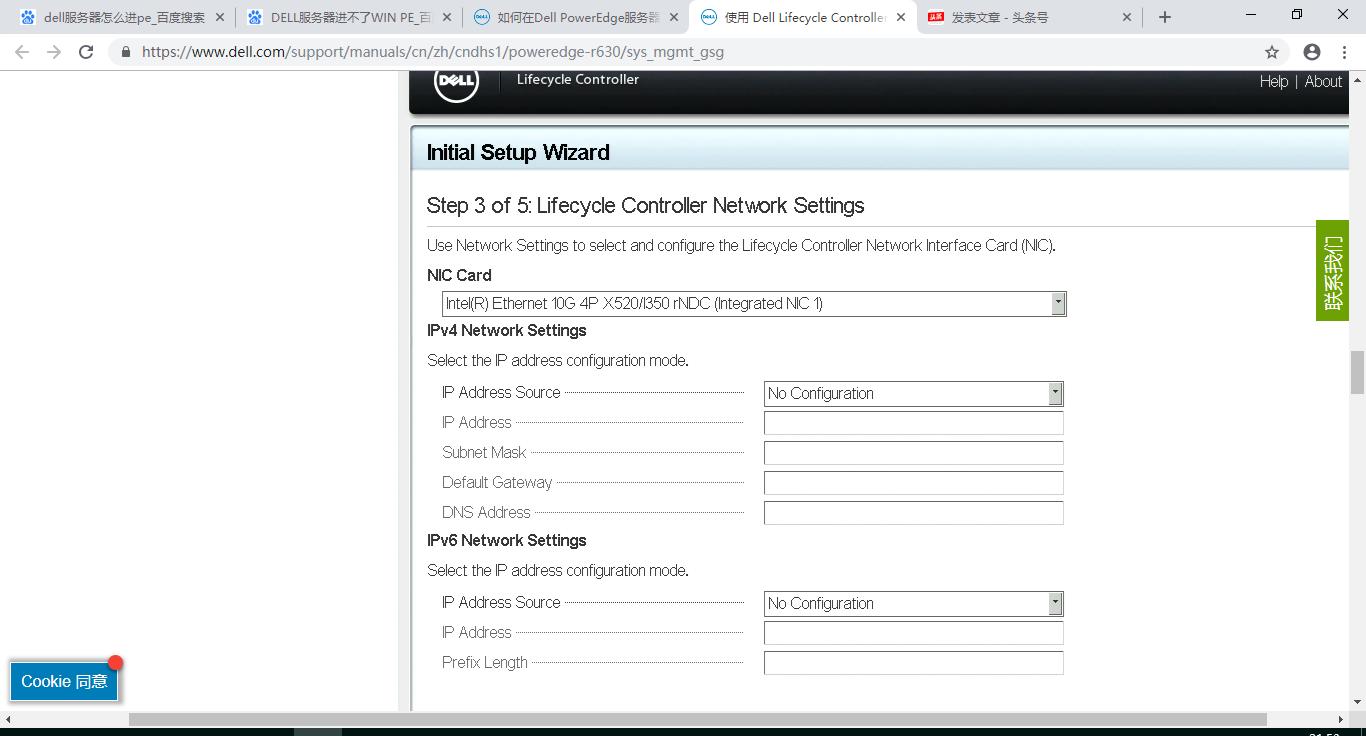Close the 'dell服务器怎么进pe' tab
This screenshot has width=1366, height=736.
220,17
